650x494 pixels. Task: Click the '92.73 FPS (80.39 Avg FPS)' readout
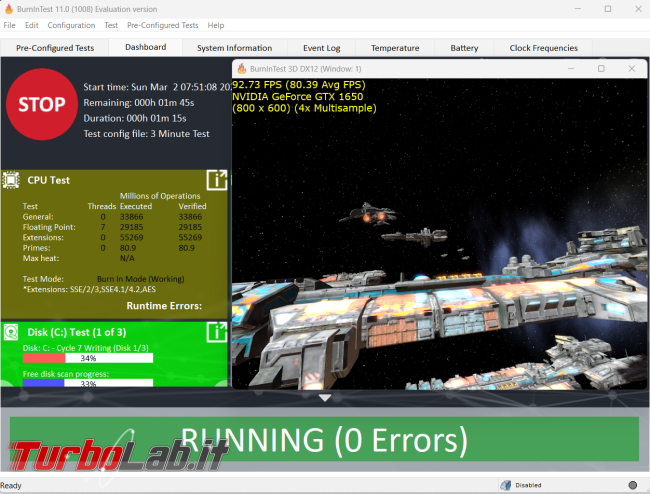[299, 85]
